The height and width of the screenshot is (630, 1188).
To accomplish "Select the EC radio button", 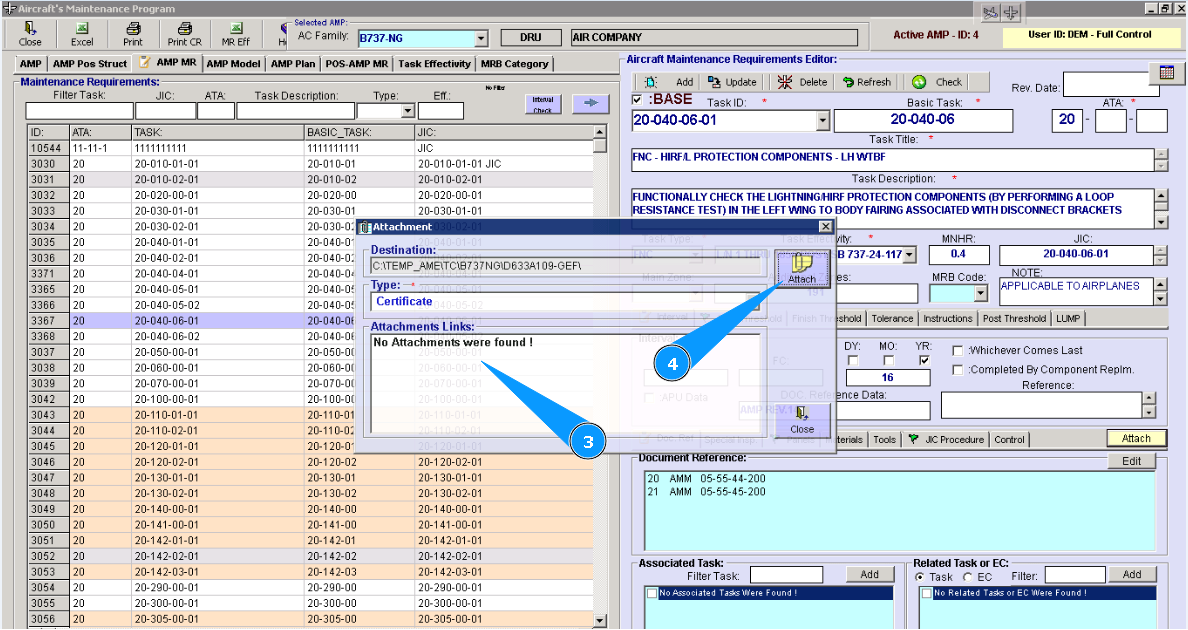I will click(967, 577).
